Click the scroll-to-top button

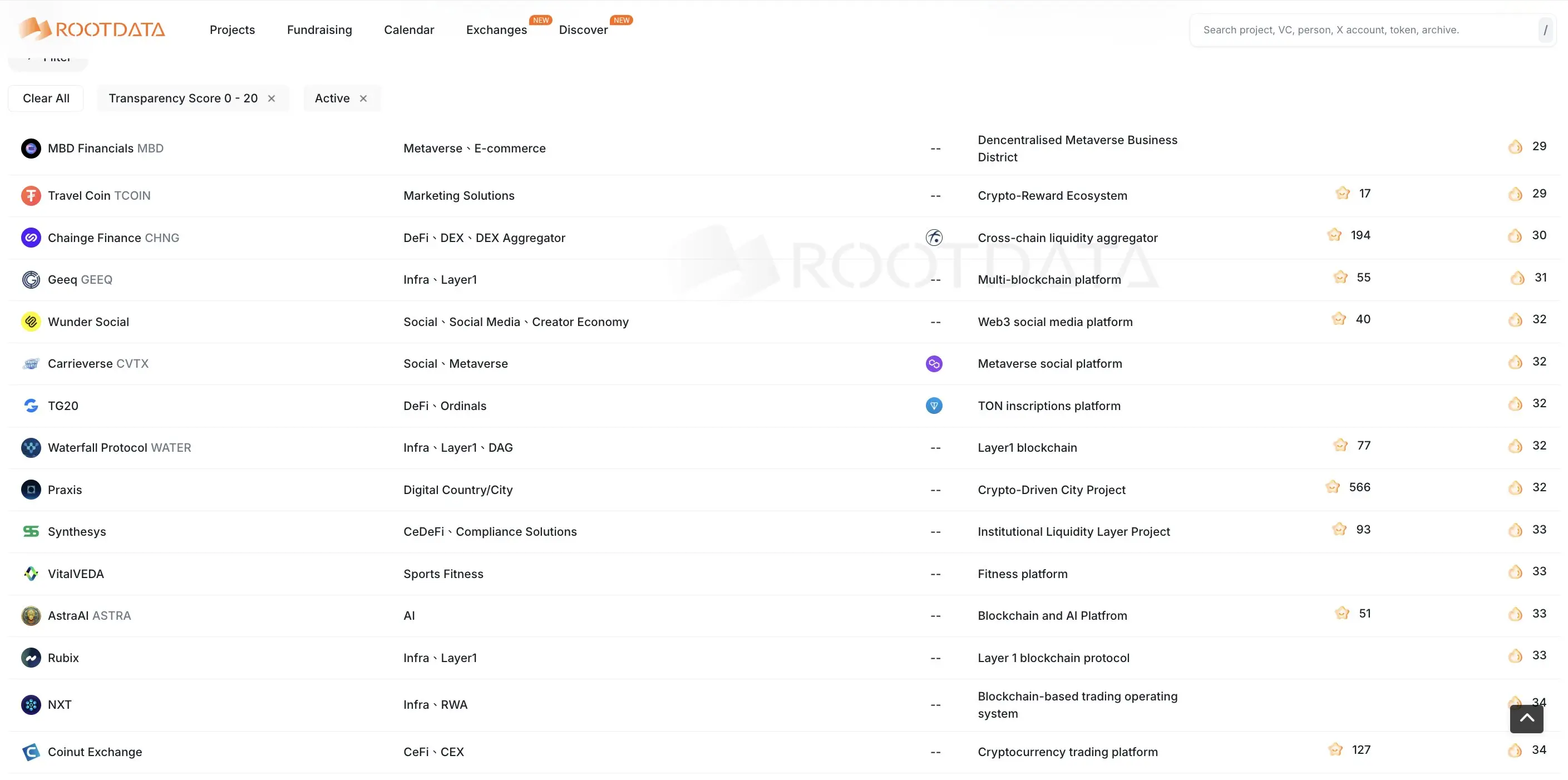pyautogui.click(x=1526, y=719)
